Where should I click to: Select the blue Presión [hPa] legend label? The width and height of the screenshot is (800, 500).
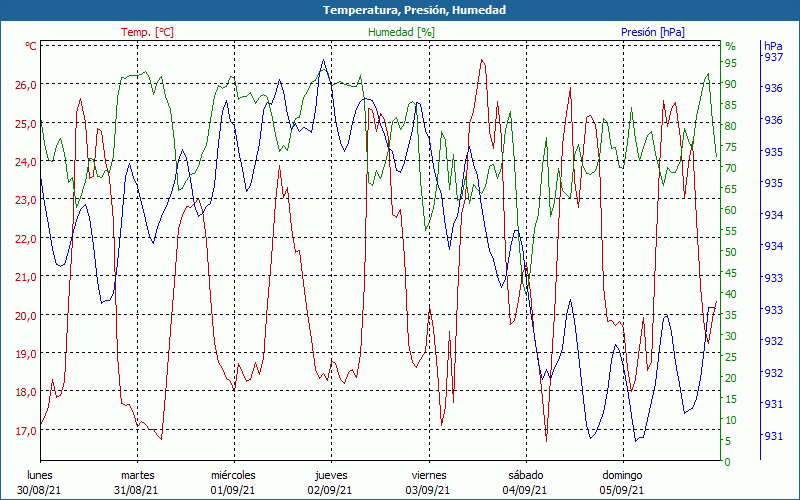(653, 32)
